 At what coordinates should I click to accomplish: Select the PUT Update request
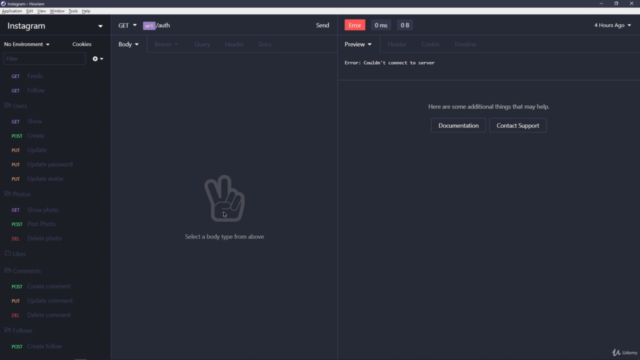click(x=55, y=150)
